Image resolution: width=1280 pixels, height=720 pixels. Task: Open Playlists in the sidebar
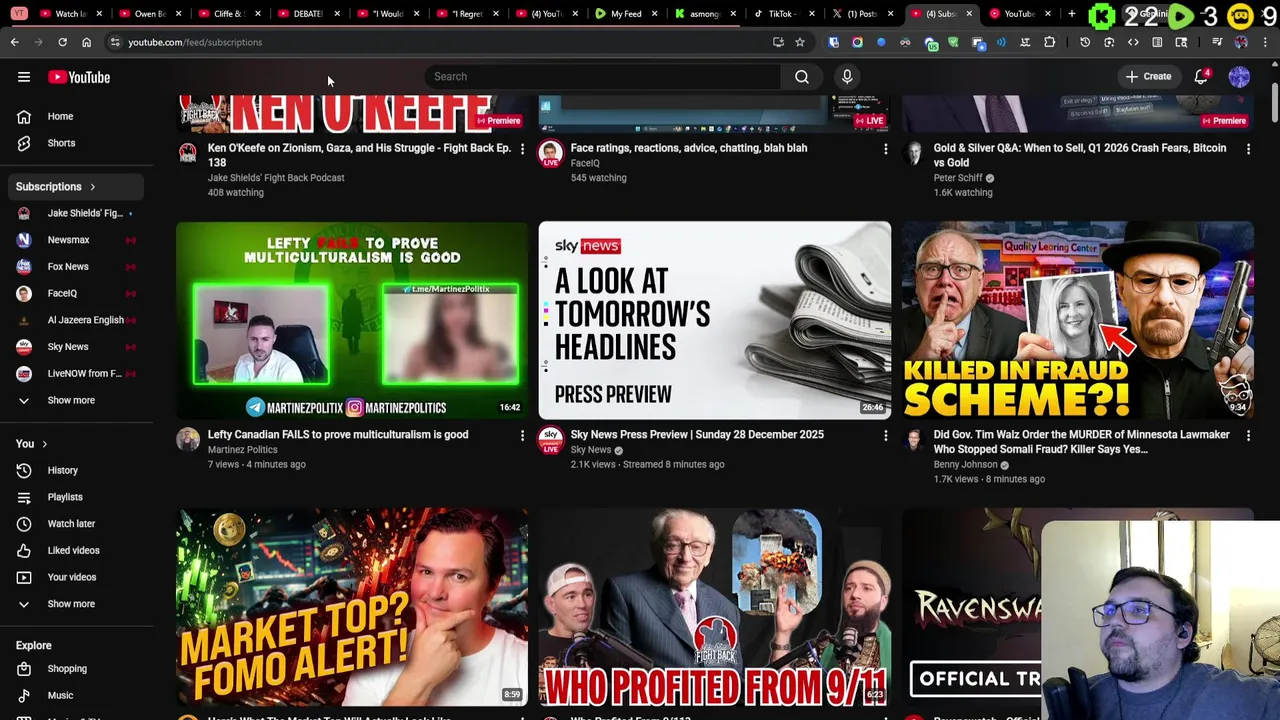[x=77, y=497]
